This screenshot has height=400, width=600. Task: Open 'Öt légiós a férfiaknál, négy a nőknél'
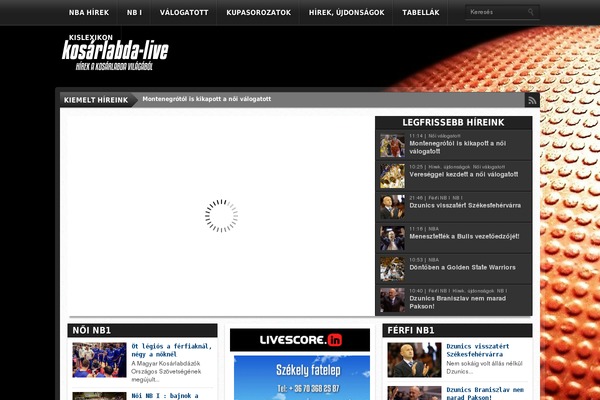tap(171, 350)
